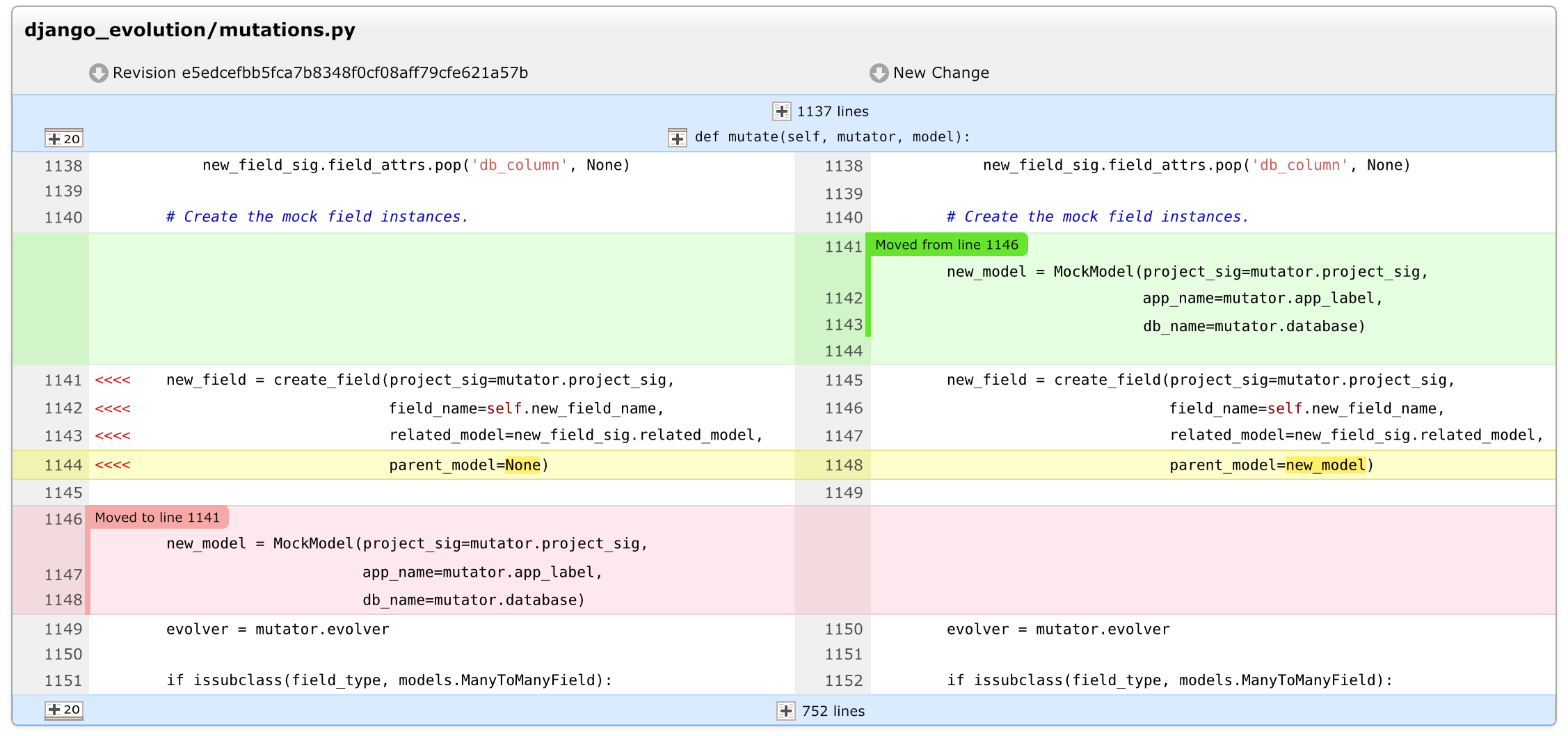Click the download icon beside Revision e5edcefbb5fca7b
This screenshot has height=736, width=1568.
(97, 72)
